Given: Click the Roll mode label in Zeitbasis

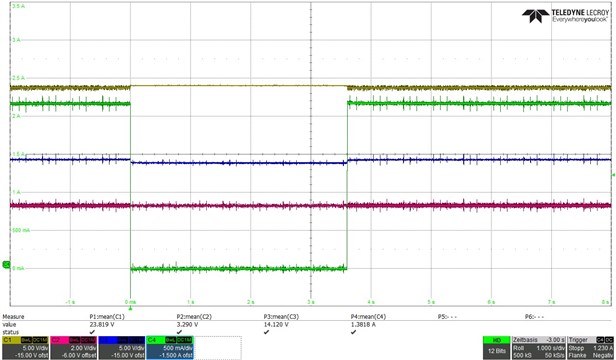Looking at the screenshot, I should (518, 348).
